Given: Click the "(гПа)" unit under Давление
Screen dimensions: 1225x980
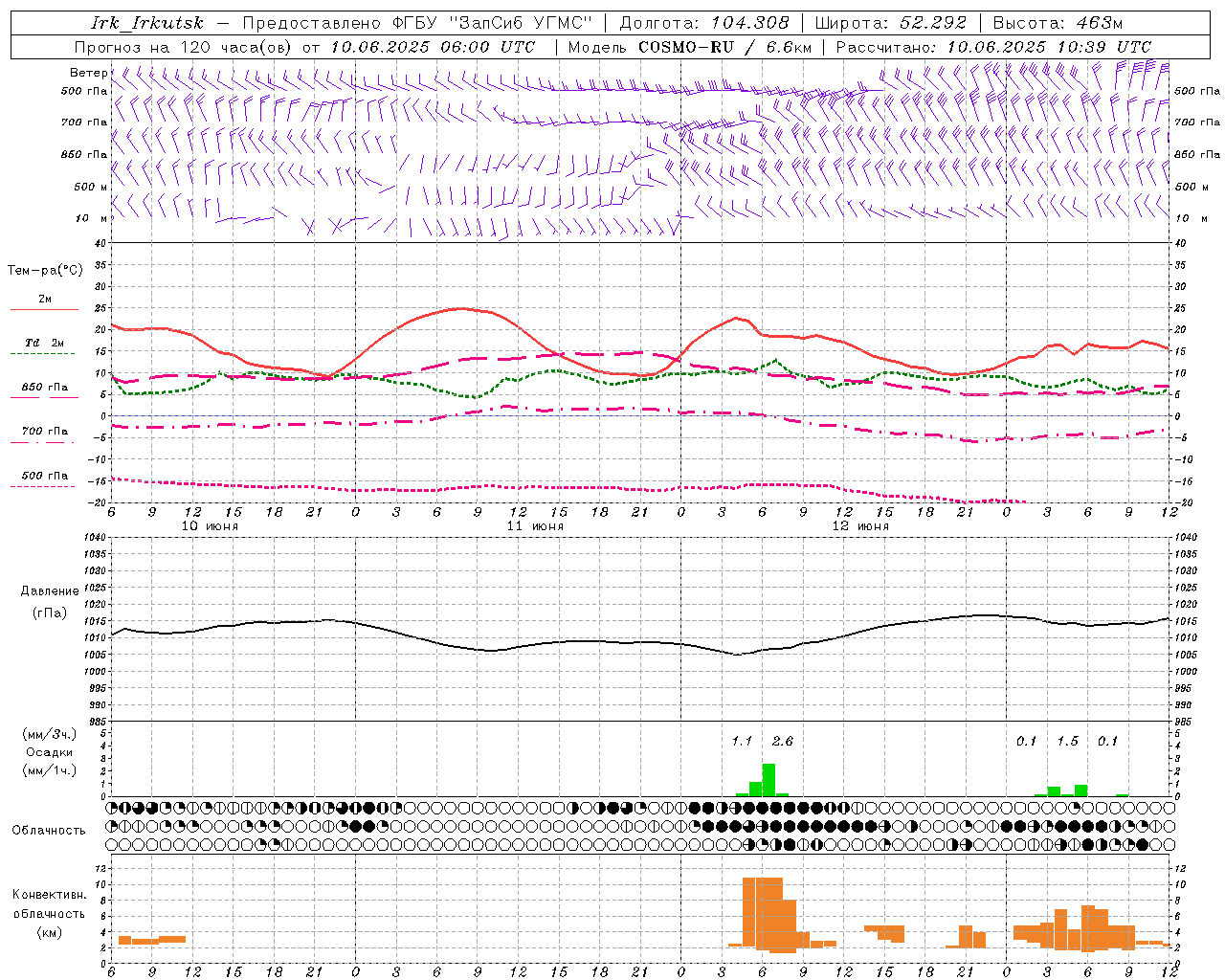Looking at the screenshot, I should 49,612.
